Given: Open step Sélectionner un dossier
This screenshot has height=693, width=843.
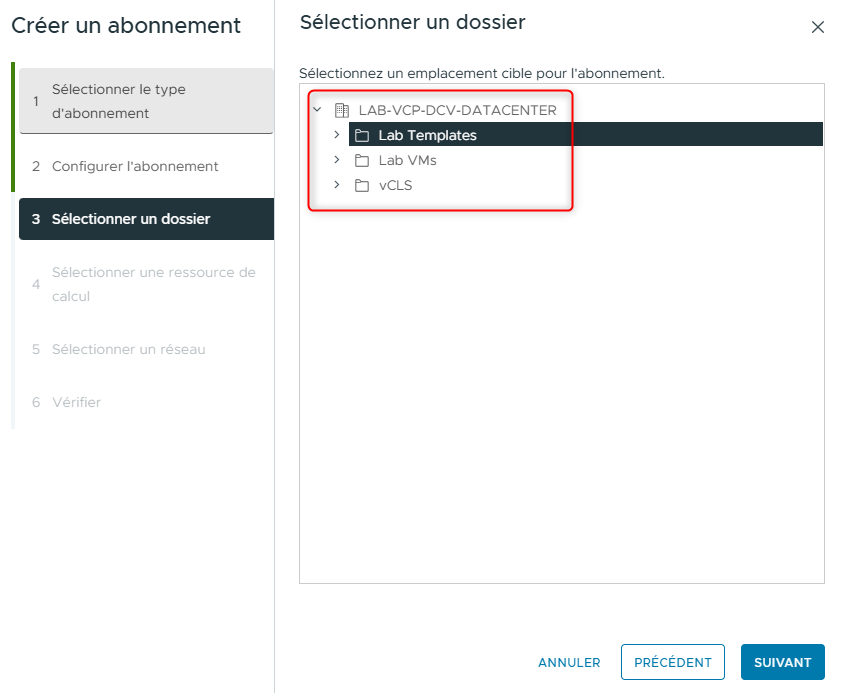Looking at the screenshot, I should (146, 218).
